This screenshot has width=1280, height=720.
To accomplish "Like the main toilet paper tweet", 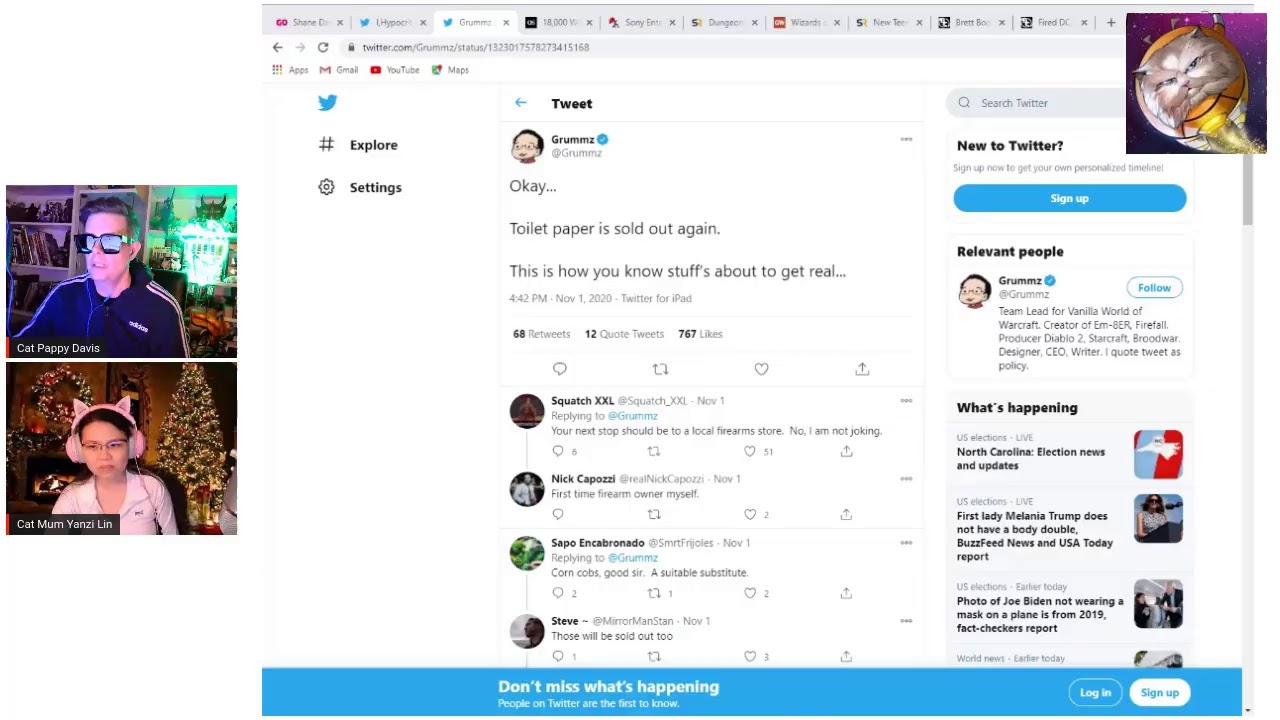I will click(761, 369).
